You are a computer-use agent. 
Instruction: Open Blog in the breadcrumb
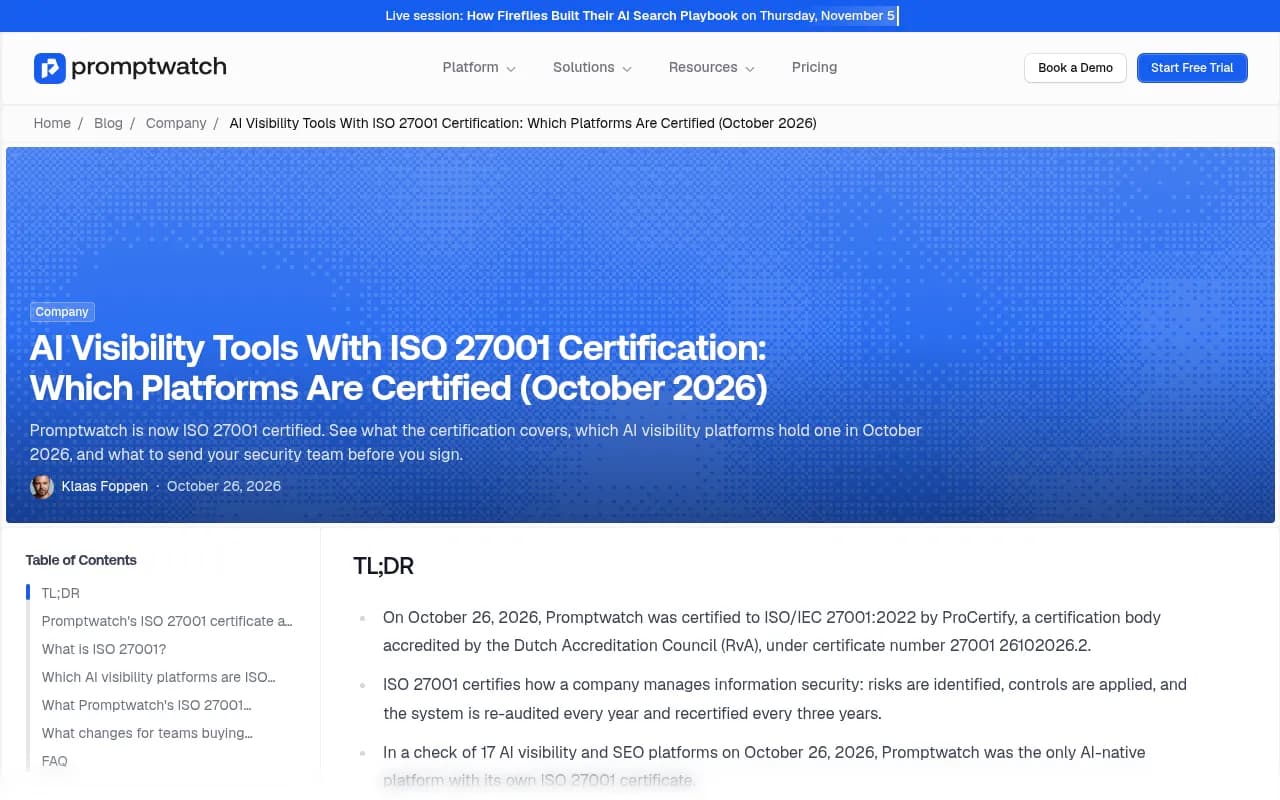pyautogui.click(x=108, y=123)
